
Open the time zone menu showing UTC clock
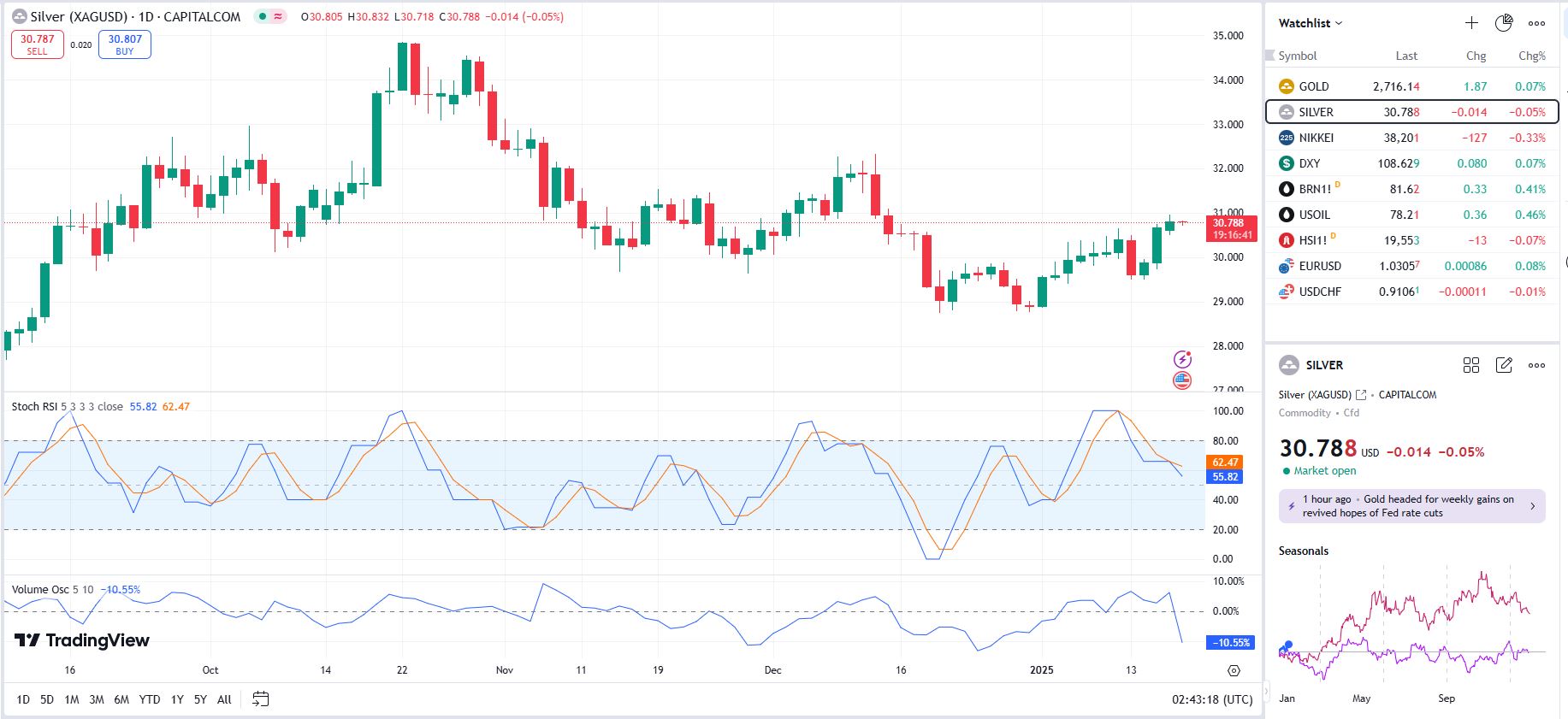point(1211,699)
